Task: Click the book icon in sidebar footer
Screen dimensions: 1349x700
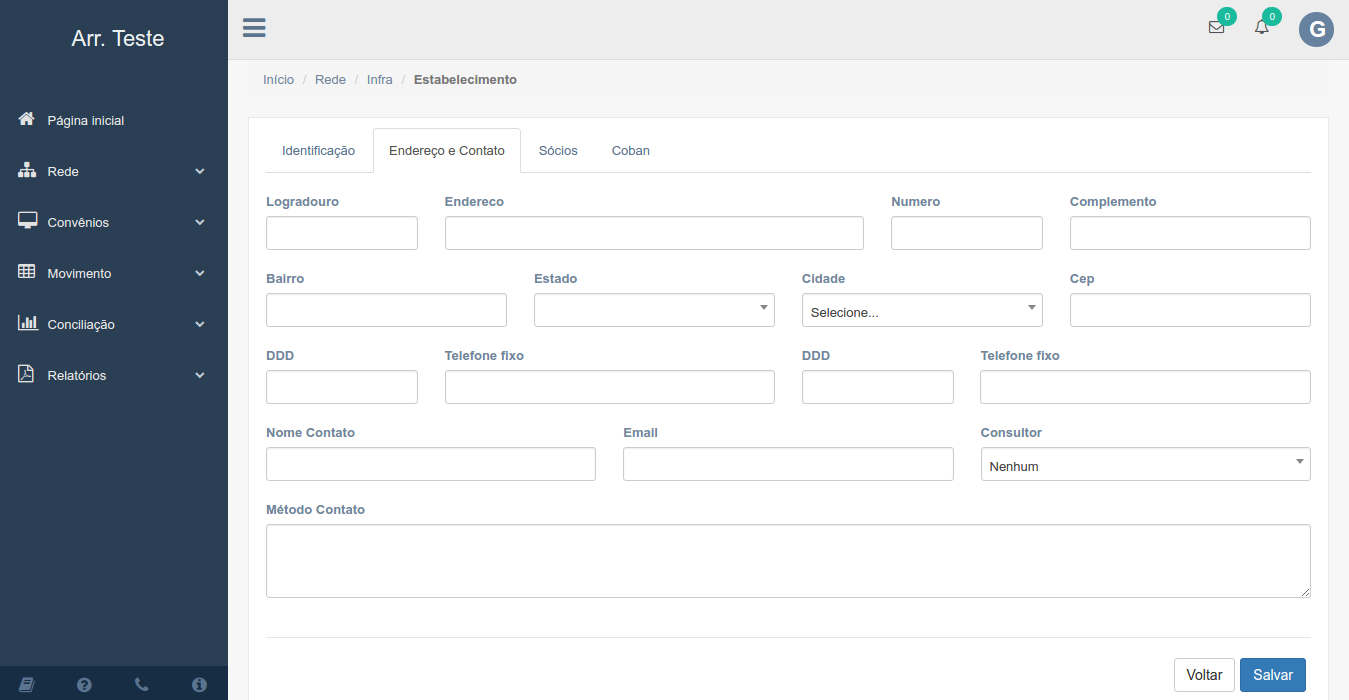Action: (27, 685)
